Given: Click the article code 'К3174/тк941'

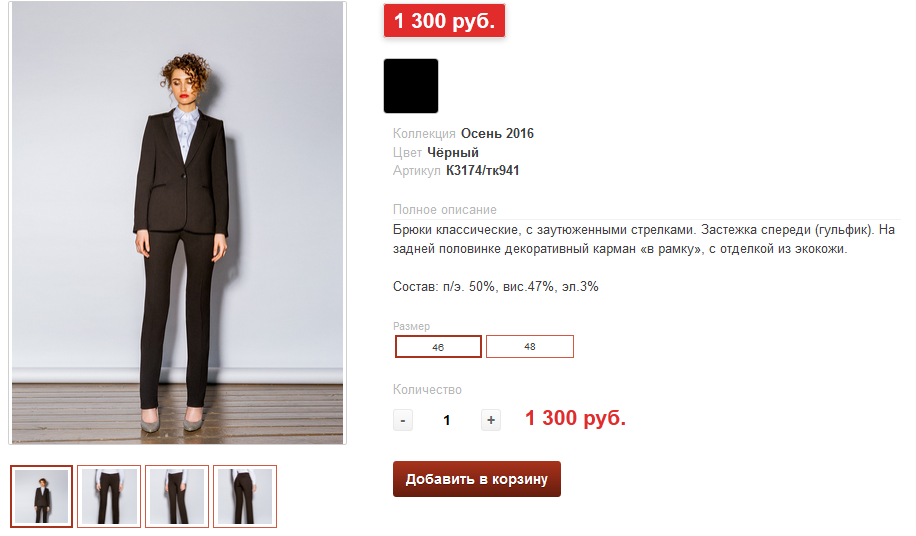Looking at the screenshot, I should click(x=482, y=171).
